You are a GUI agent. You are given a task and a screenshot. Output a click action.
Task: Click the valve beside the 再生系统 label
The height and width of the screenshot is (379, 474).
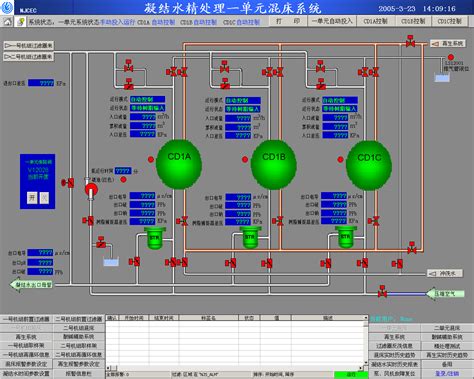(410, 41)
